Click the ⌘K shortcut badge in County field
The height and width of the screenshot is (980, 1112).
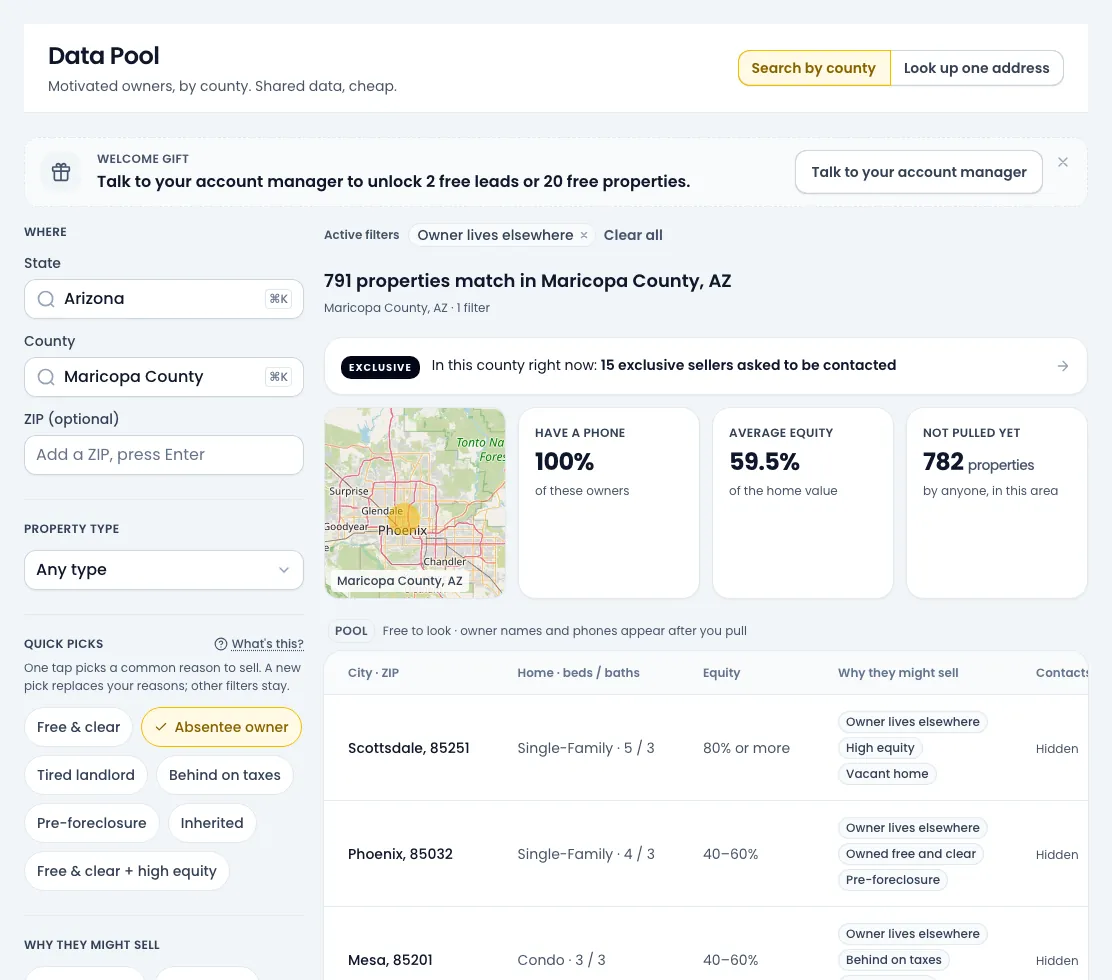[279, 377]
